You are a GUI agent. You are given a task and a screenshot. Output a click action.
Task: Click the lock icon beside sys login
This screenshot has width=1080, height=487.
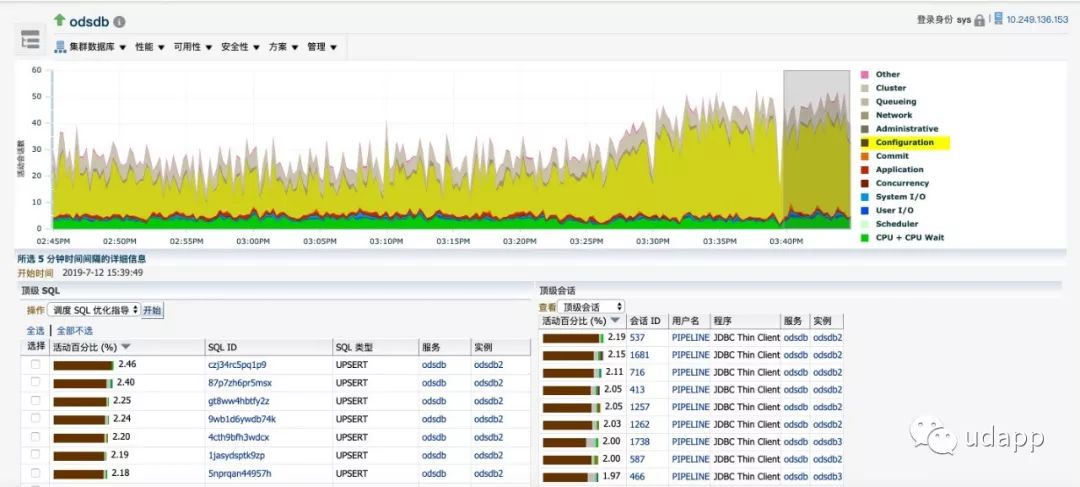[x=979, y=20]
